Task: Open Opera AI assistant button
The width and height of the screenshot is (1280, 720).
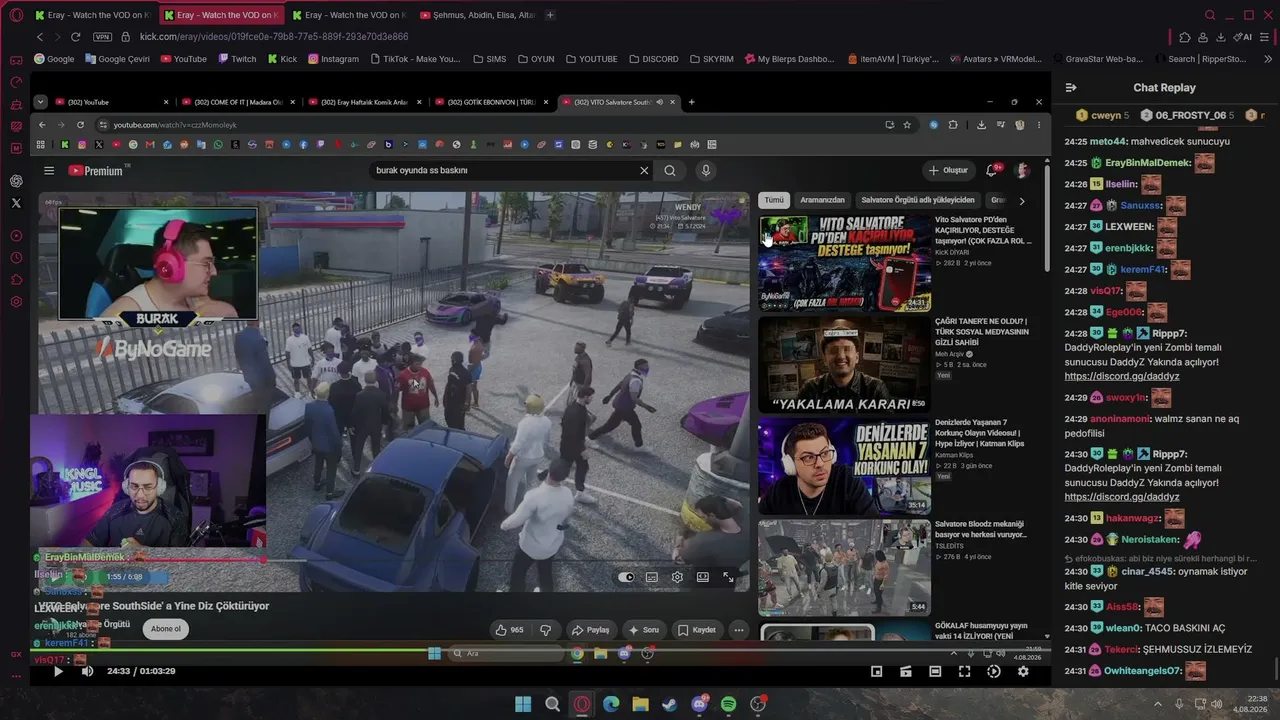Action: pos(1243,37)
